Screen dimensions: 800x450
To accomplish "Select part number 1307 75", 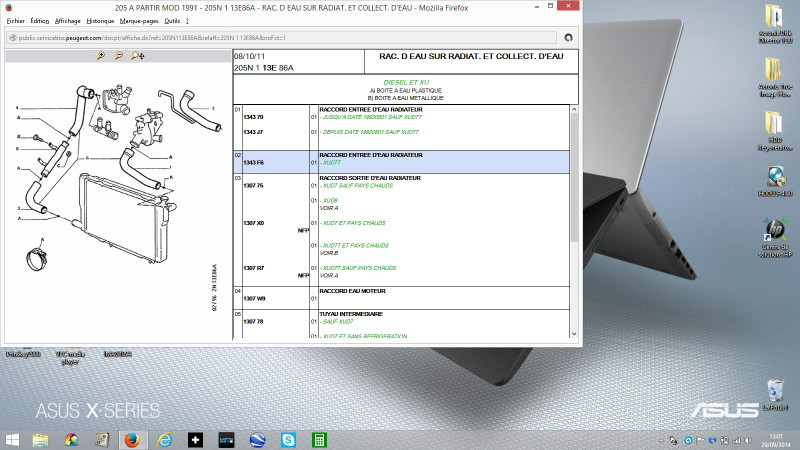I will click(x=253, y=185).
